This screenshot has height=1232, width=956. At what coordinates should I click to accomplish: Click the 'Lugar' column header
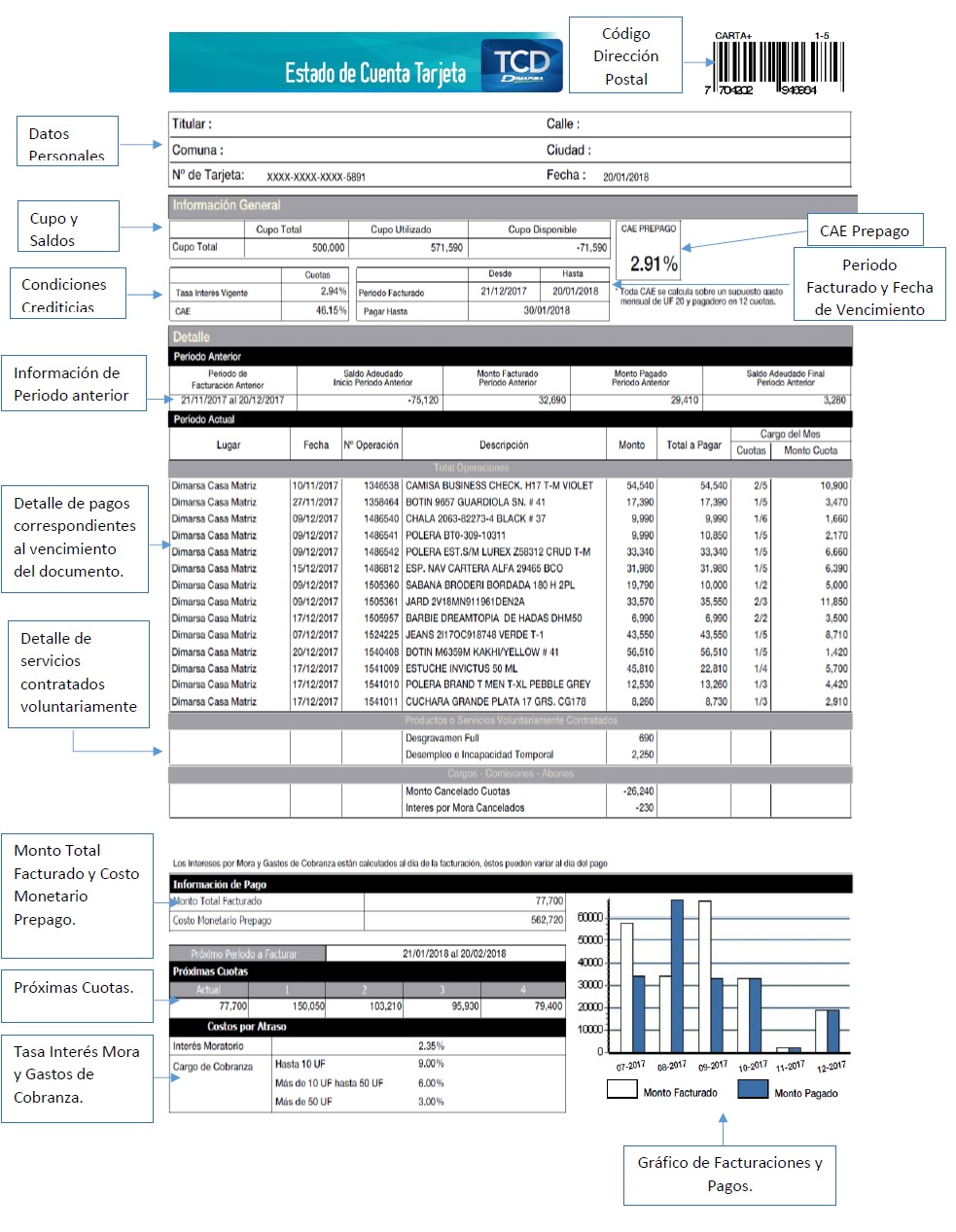[229, 445]
